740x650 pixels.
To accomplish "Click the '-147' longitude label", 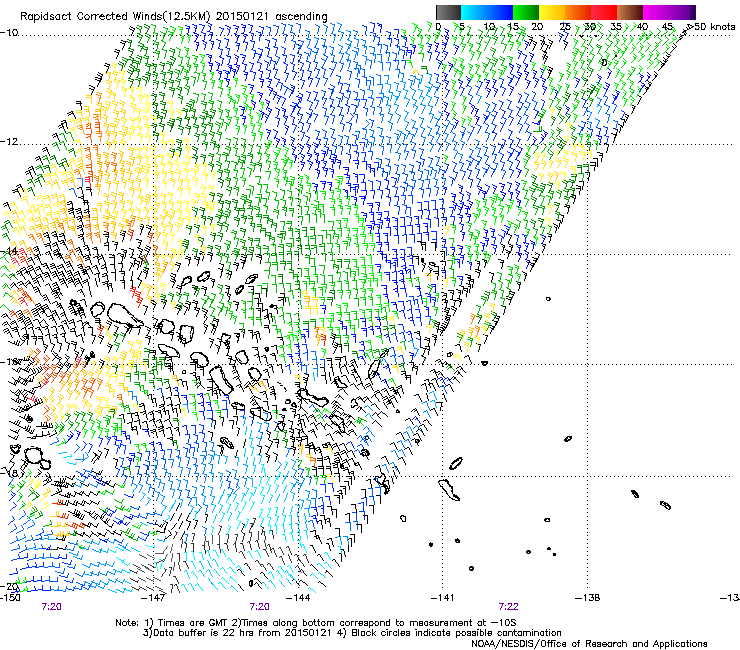I will [155, 598].
